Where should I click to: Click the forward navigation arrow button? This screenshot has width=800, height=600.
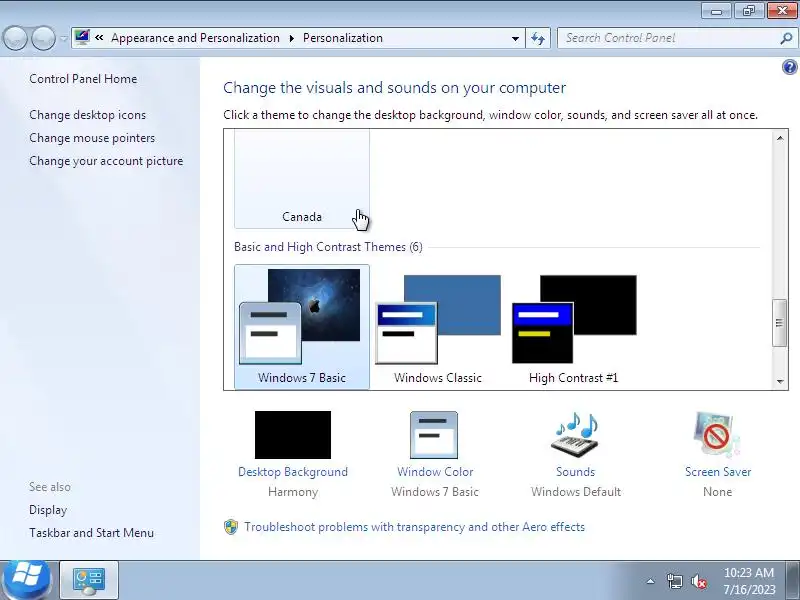coord(43,38)
